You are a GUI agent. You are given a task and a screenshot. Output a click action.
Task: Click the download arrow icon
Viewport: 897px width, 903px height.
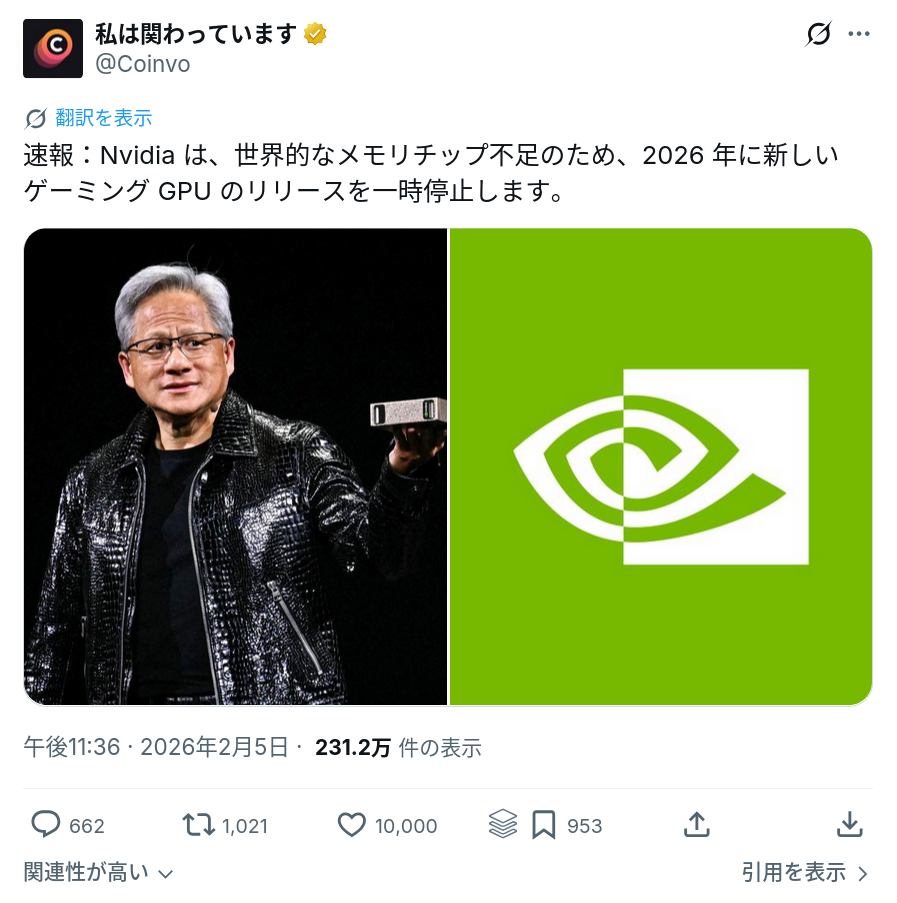849,824
